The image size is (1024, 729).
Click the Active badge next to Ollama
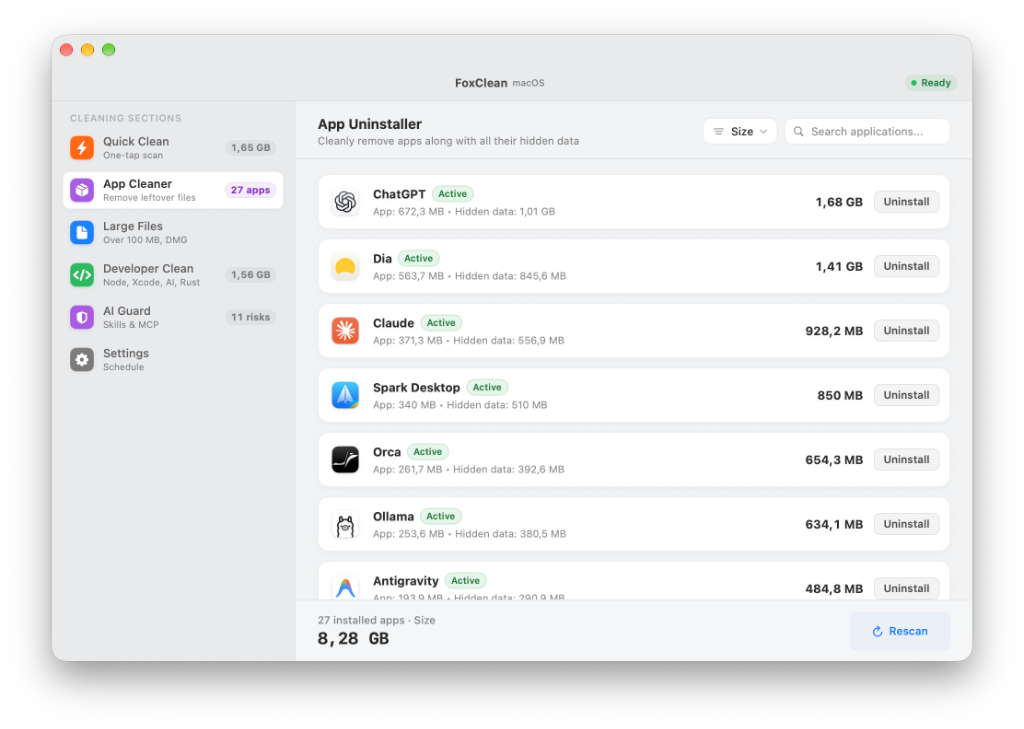(441, 516)
